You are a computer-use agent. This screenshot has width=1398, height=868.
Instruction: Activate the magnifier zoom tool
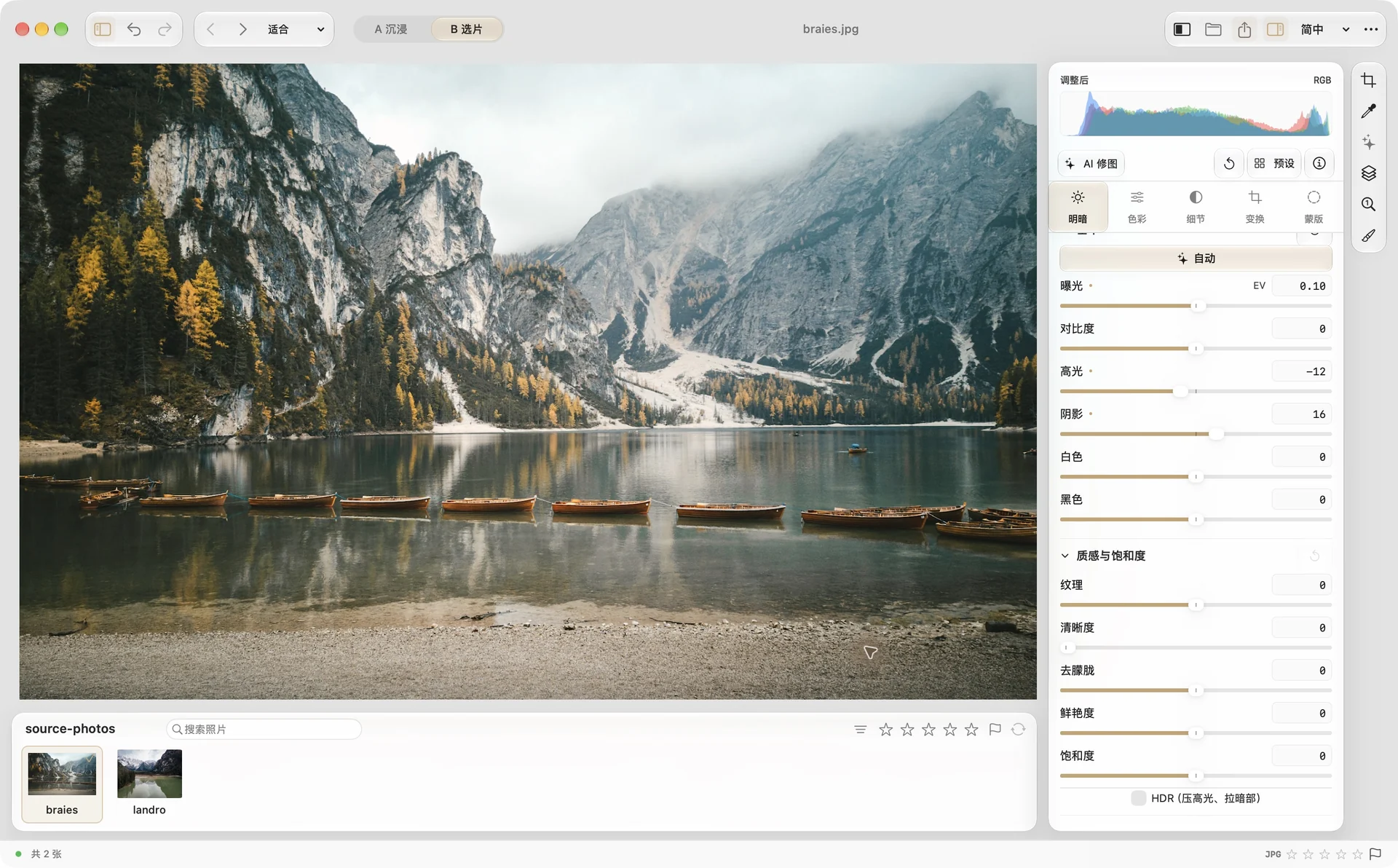click(1368, 205)
